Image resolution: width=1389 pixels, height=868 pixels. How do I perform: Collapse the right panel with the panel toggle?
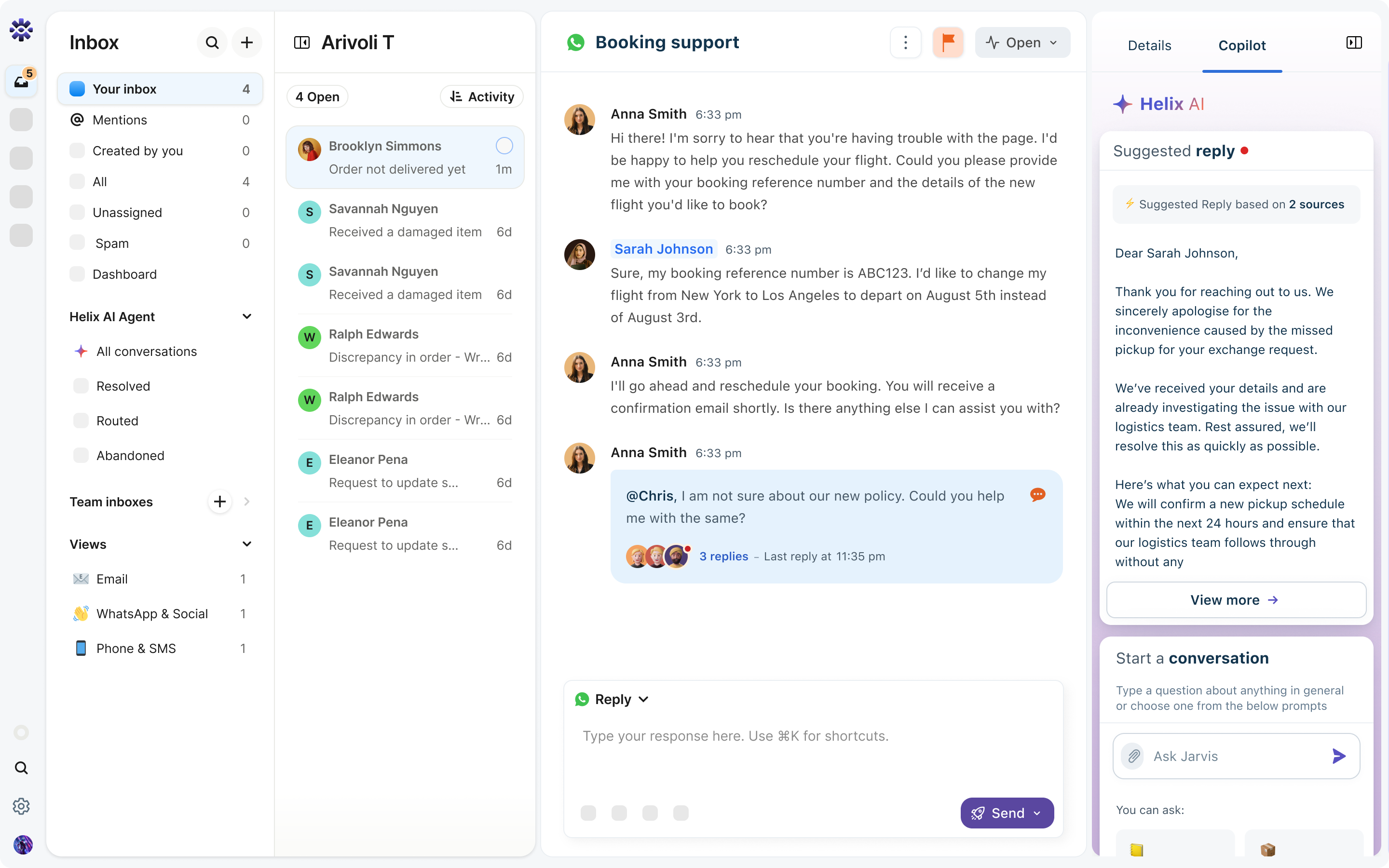click(1353, 42)
